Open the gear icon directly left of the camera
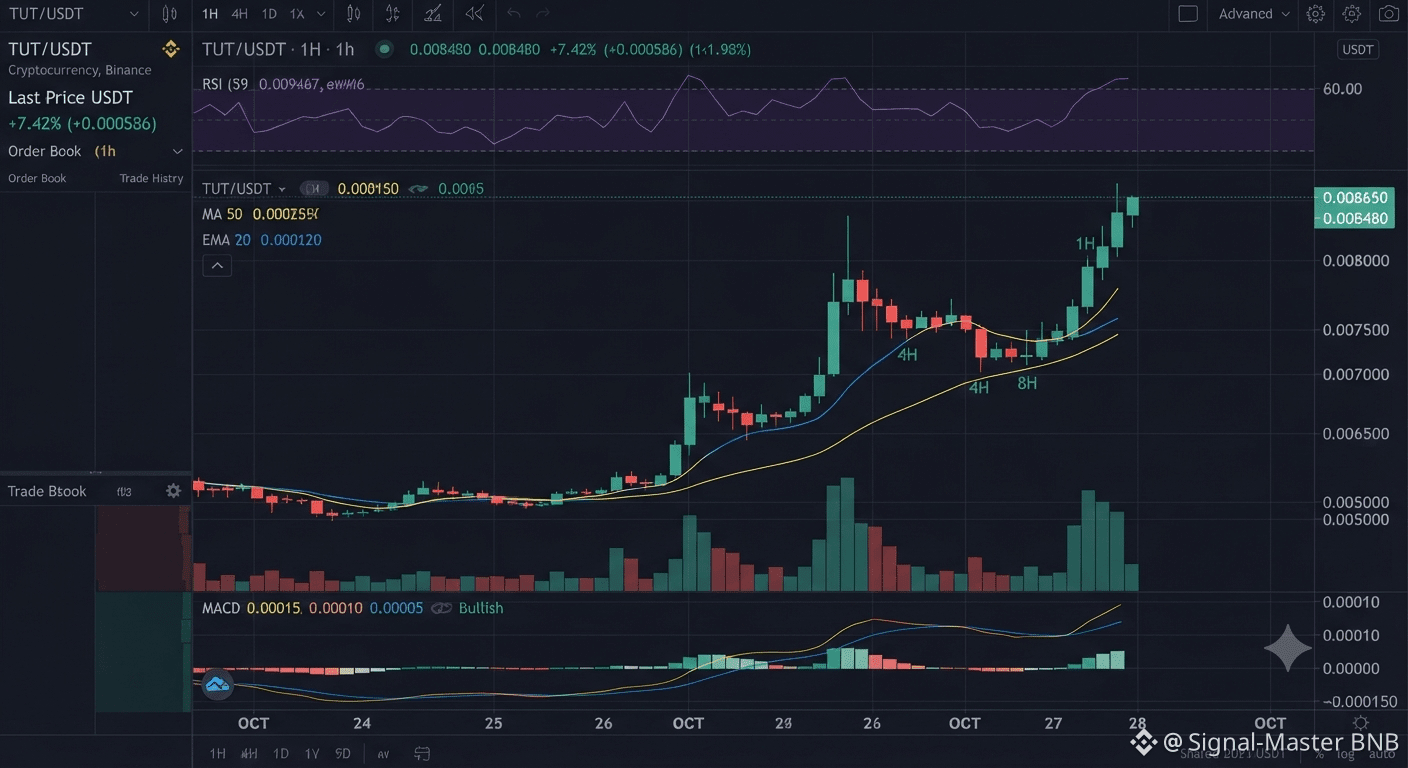This screenshot has width=1408, height=768. tap(1352, 14)
